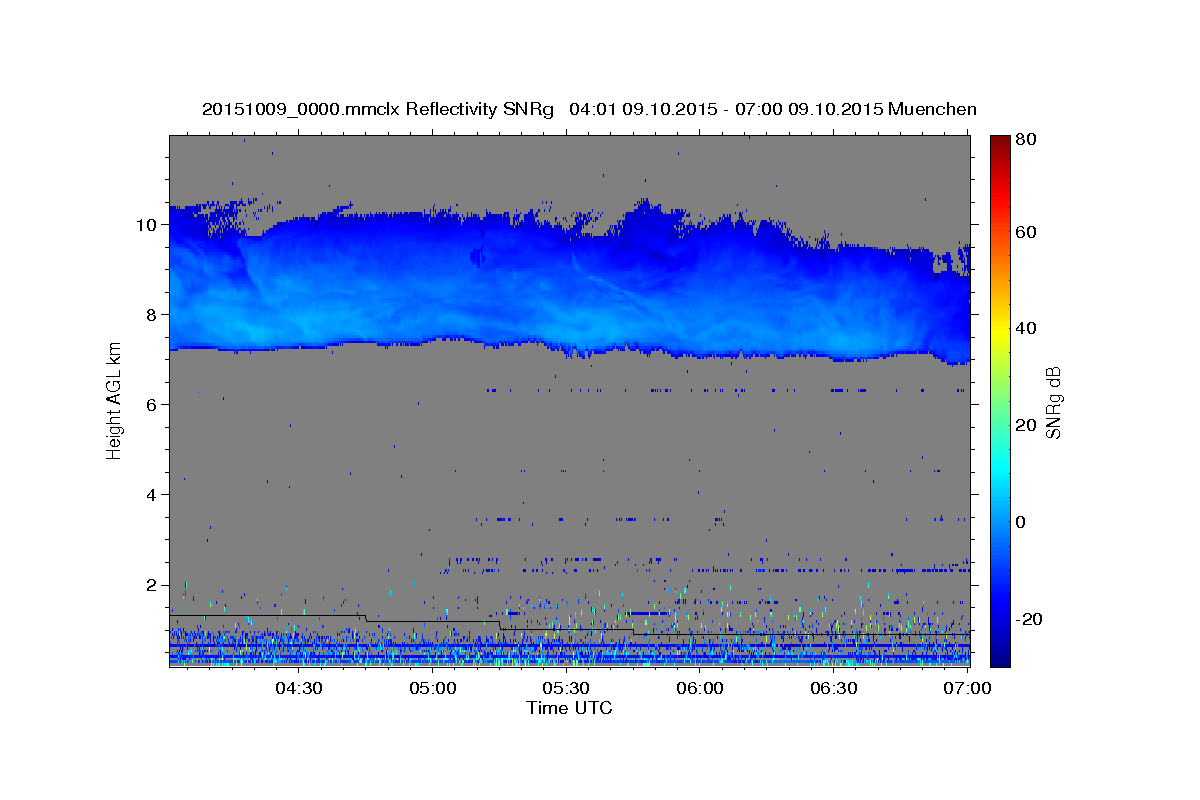
Task: Click the 05:00 time tick label
Action: 432,689
